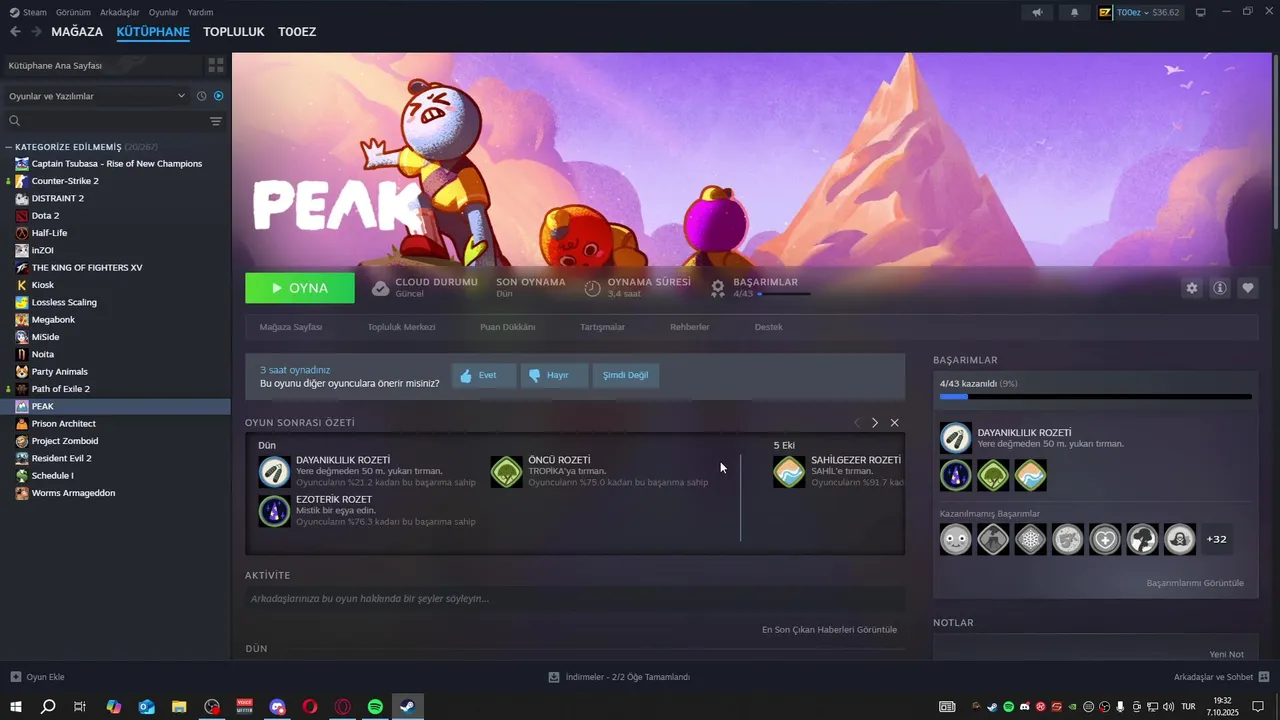
Task: Click the Şimdi Değil button
Action: pyautogui.click(x=626, y=375)
